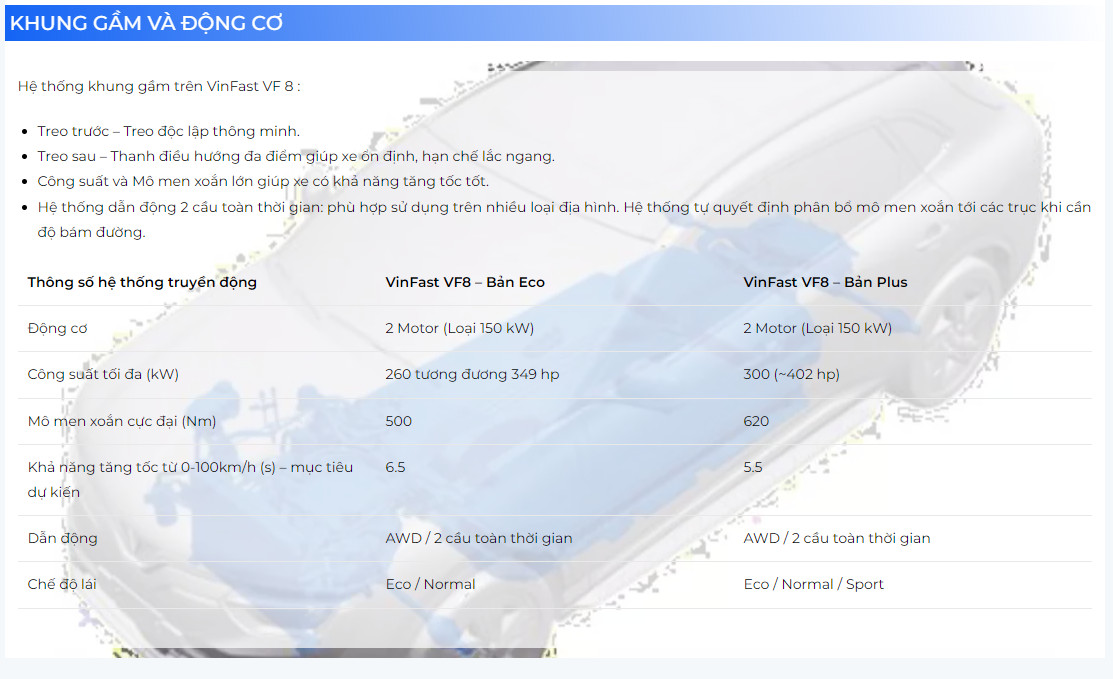Click the Eco acceleration value "6.5"
The image size is (1113, 679).
point(395,467)
